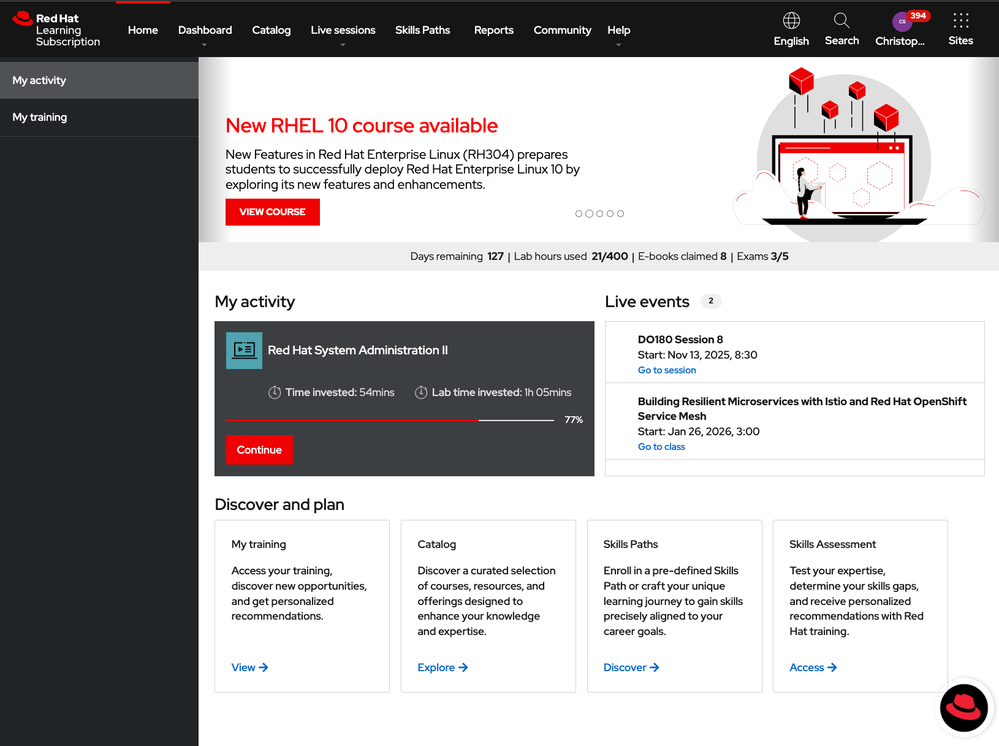Select the third carousel dot indicator
Image resolution: width=999 pixels, height=746 pixels.
click(x=600, y=214)
